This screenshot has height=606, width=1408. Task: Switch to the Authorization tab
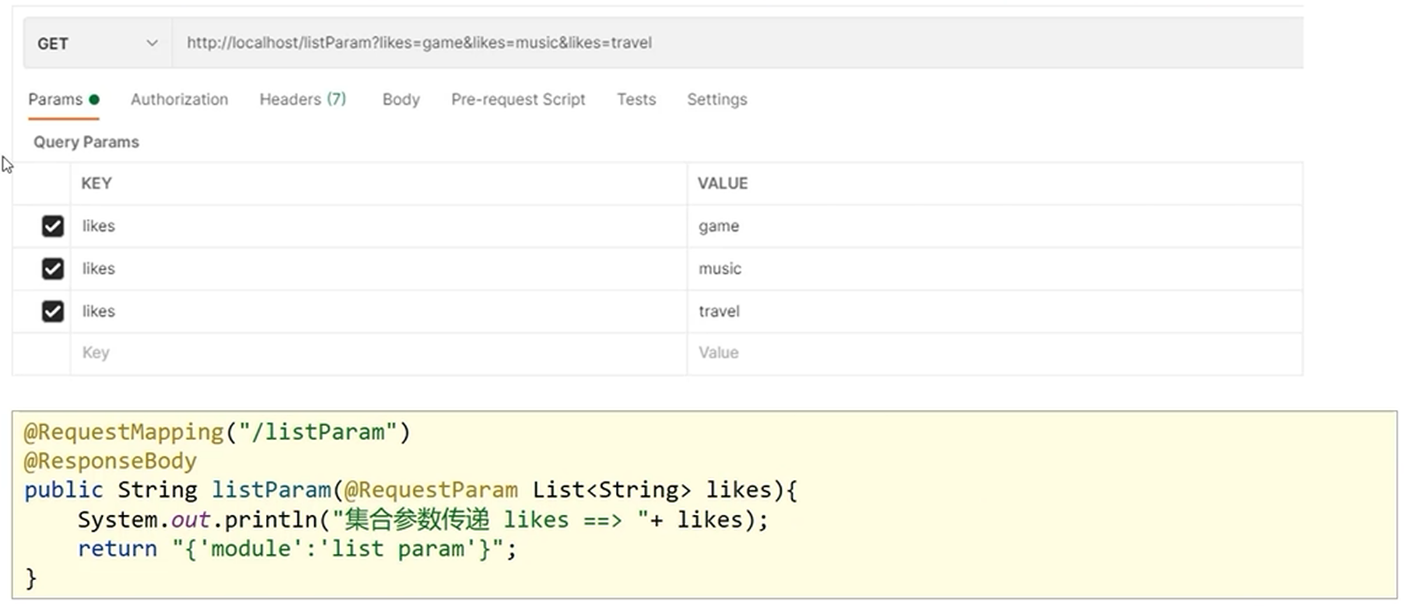click(179, 99)
